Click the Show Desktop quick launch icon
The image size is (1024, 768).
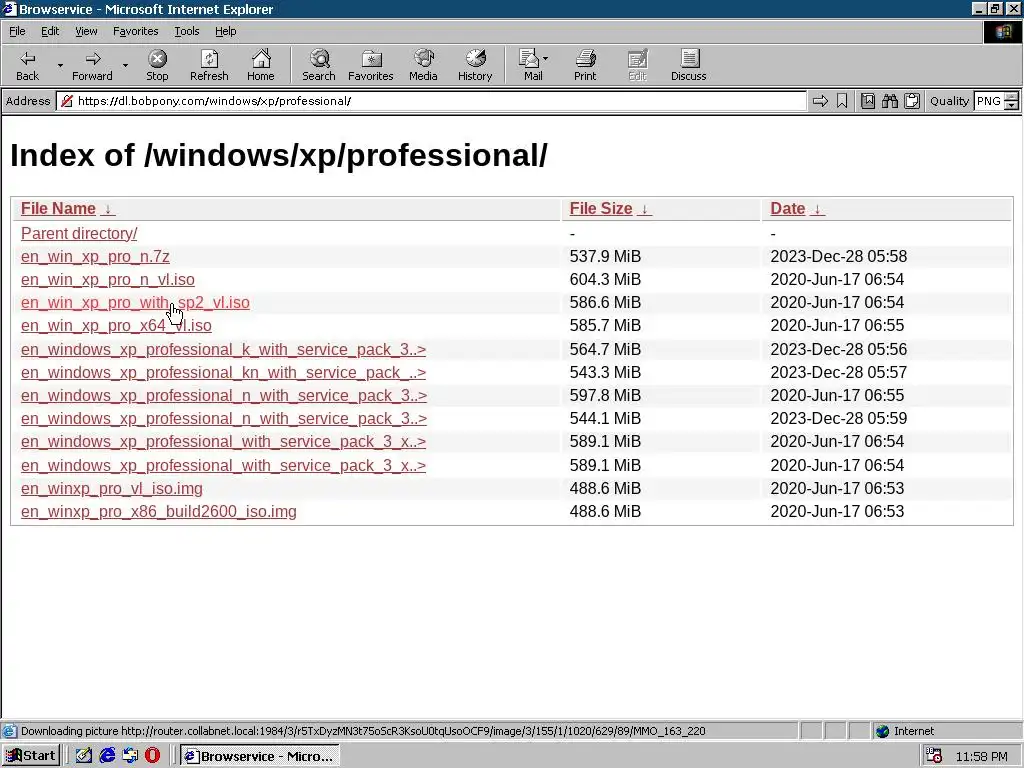pos(84,756)
